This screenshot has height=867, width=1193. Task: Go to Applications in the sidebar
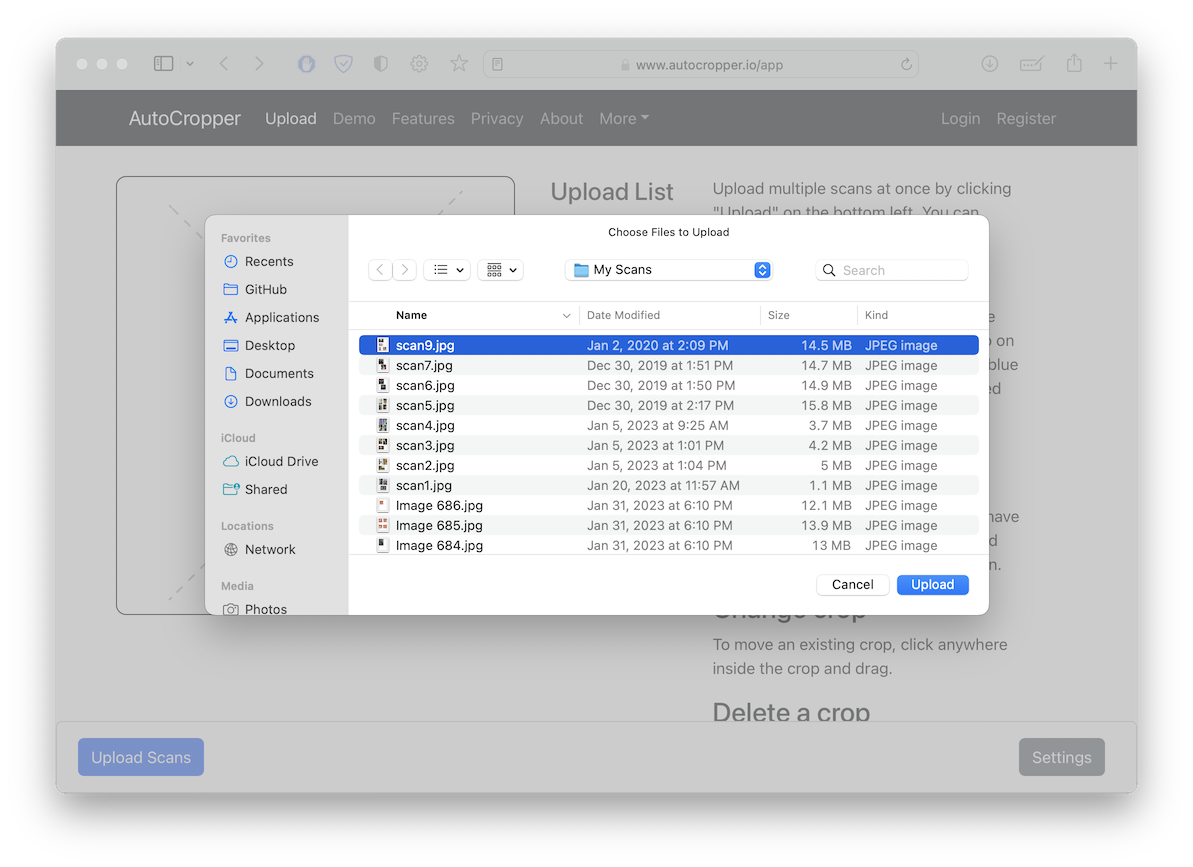click(x=271, y=318)
